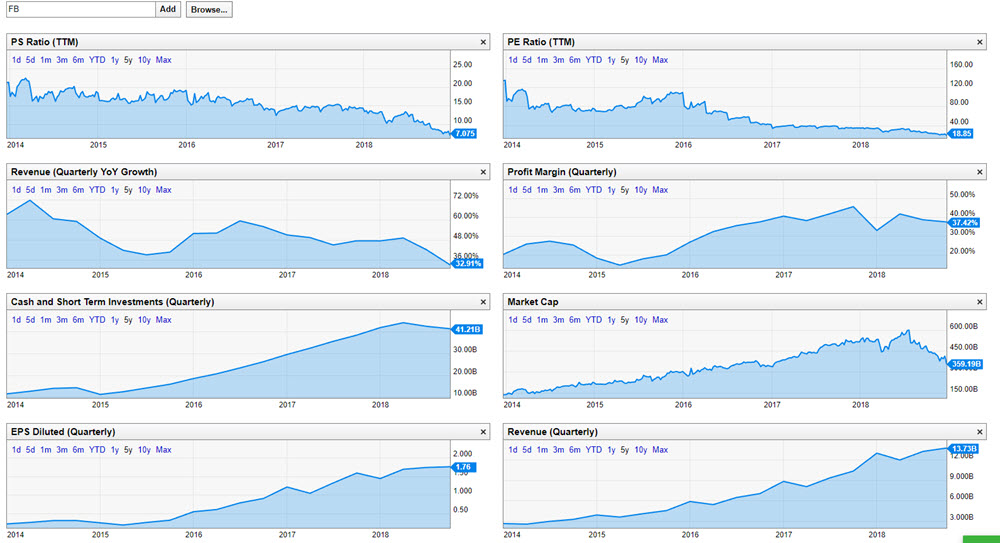Screen dimensions: 1000x543
Task: Set Cash and Investments chart to 10y range
Action: [144, 320]
